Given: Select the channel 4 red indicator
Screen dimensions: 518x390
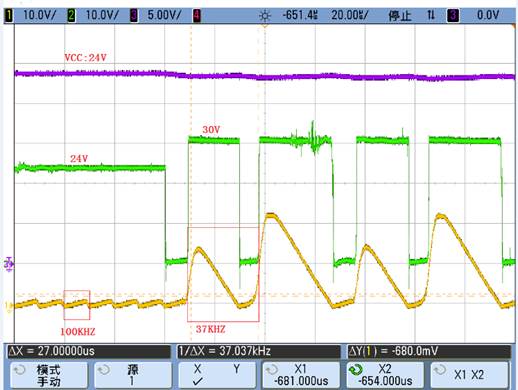Looking at the screenshot, I should 197,15.
